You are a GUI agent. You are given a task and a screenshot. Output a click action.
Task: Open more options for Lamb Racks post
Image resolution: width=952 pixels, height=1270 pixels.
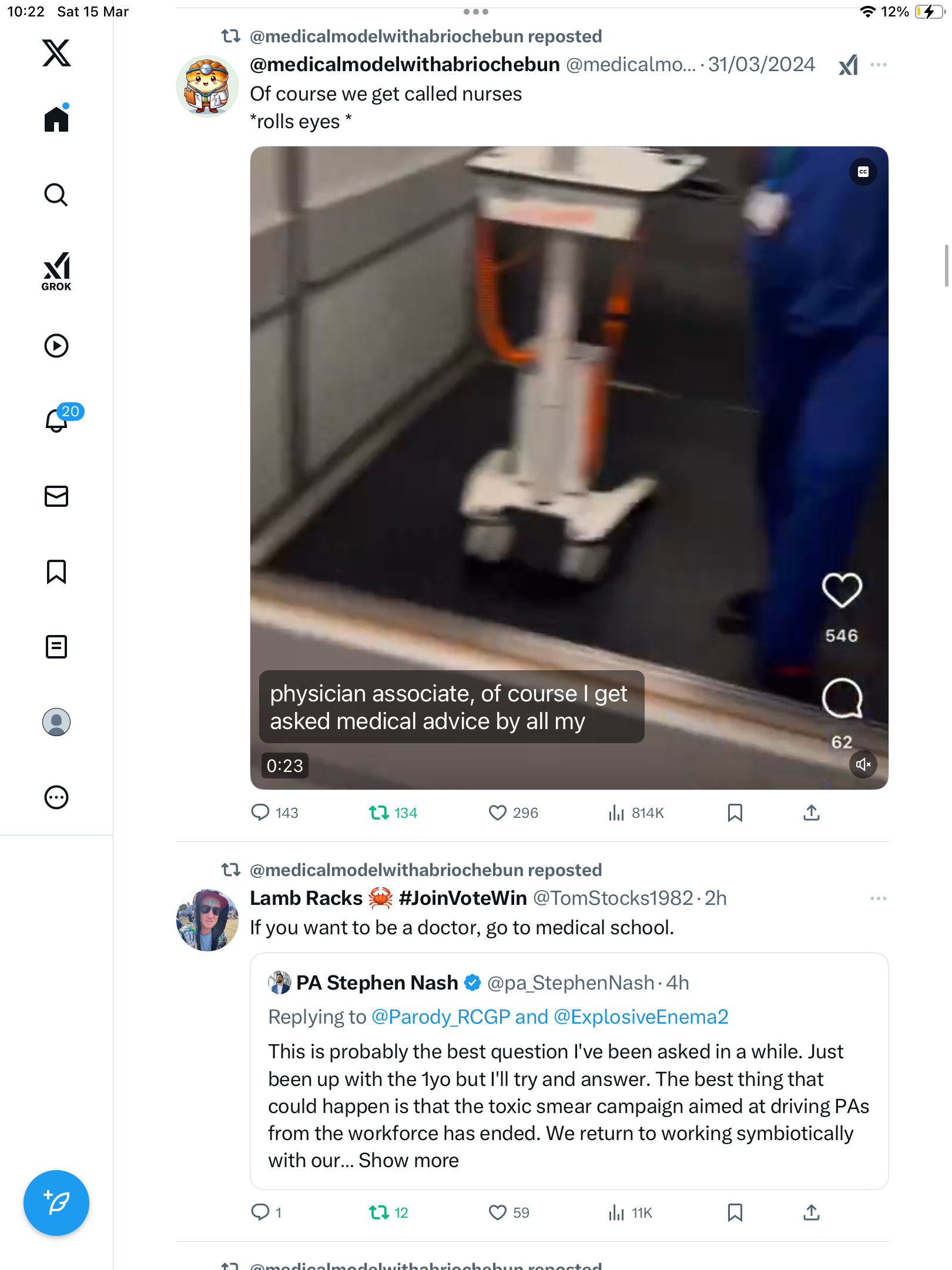(879, 898)
